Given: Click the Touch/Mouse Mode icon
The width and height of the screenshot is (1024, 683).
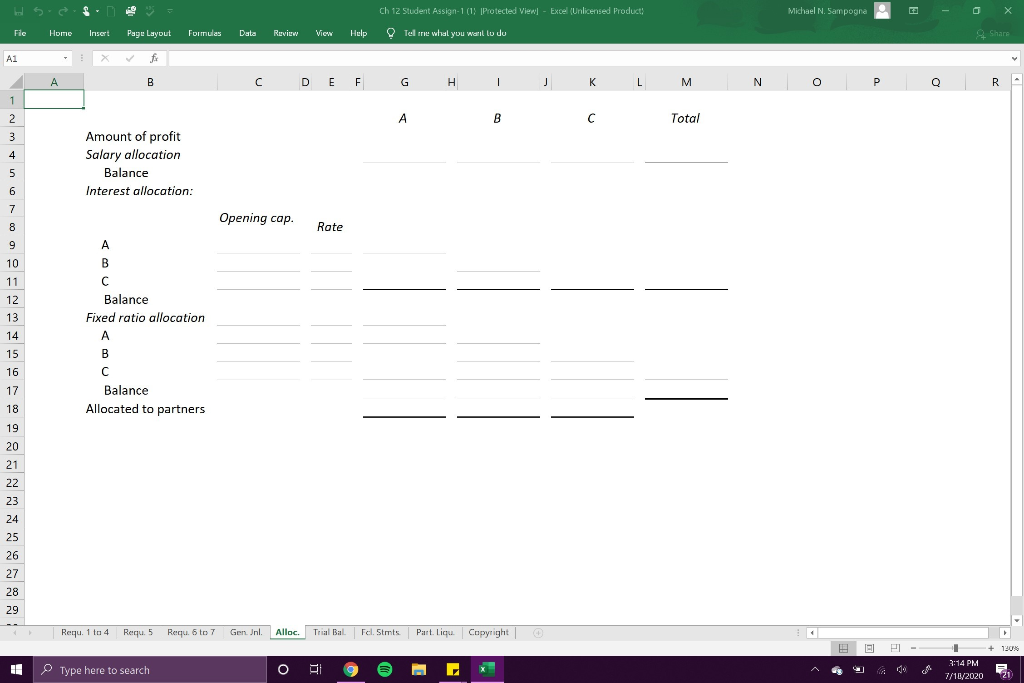Looking at the screenshot, I should [86, 11].
